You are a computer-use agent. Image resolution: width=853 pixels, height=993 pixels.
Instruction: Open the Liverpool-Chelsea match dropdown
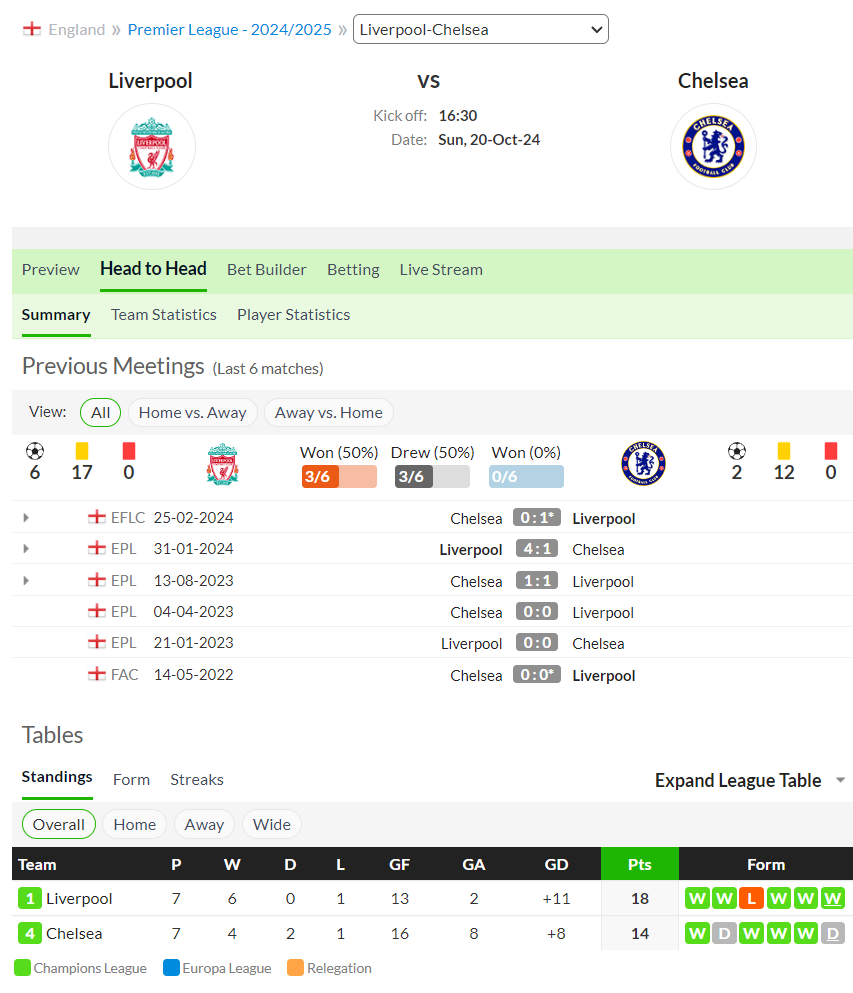point(481,29)
